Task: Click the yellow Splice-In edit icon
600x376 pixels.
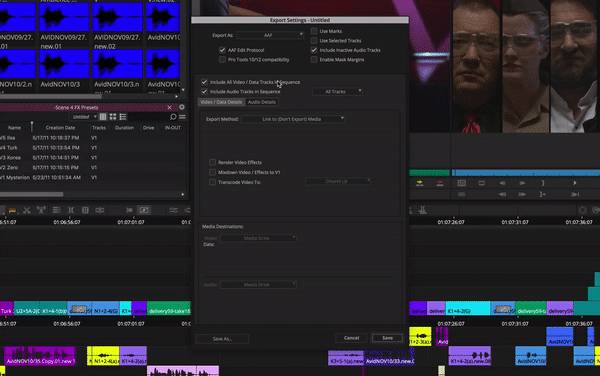Action: click(x=420, y=183)
